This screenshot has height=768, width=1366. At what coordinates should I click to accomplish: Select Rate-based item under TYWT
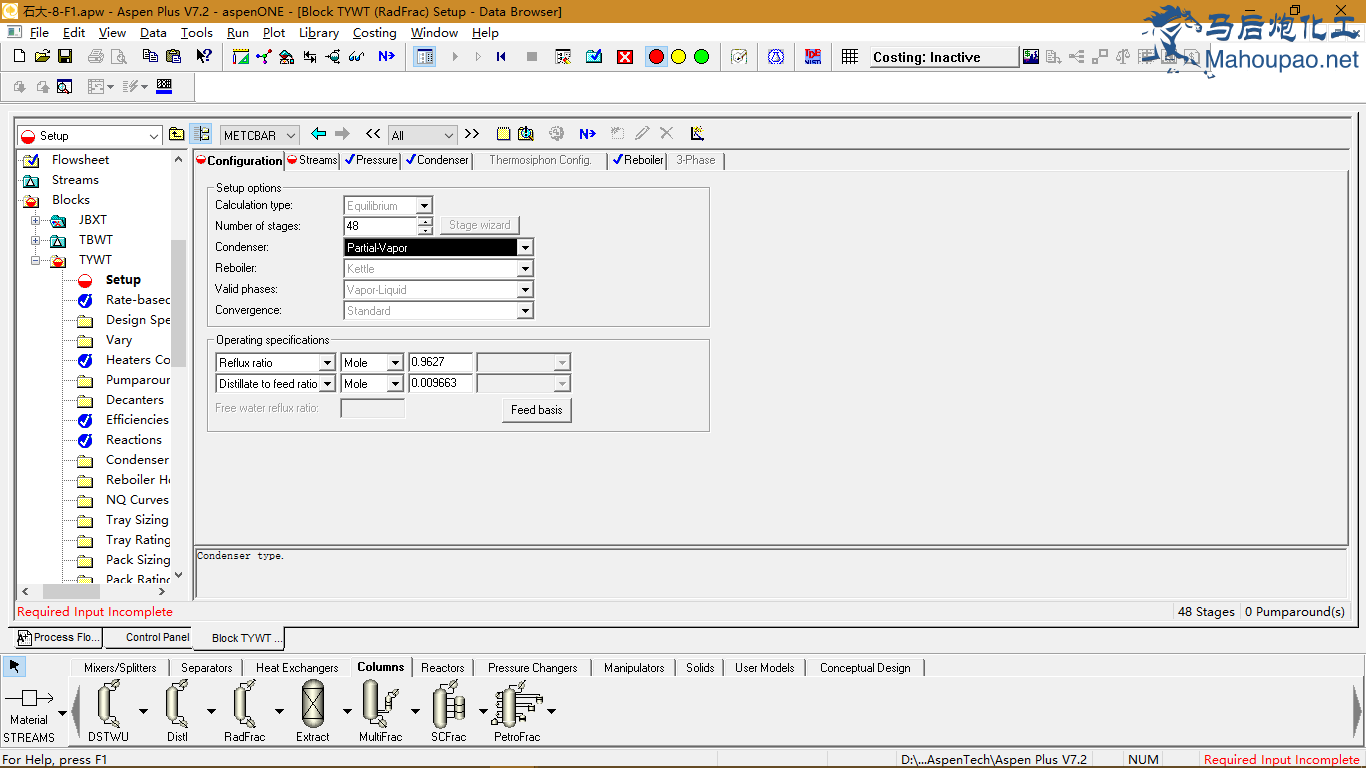point(138,300)
